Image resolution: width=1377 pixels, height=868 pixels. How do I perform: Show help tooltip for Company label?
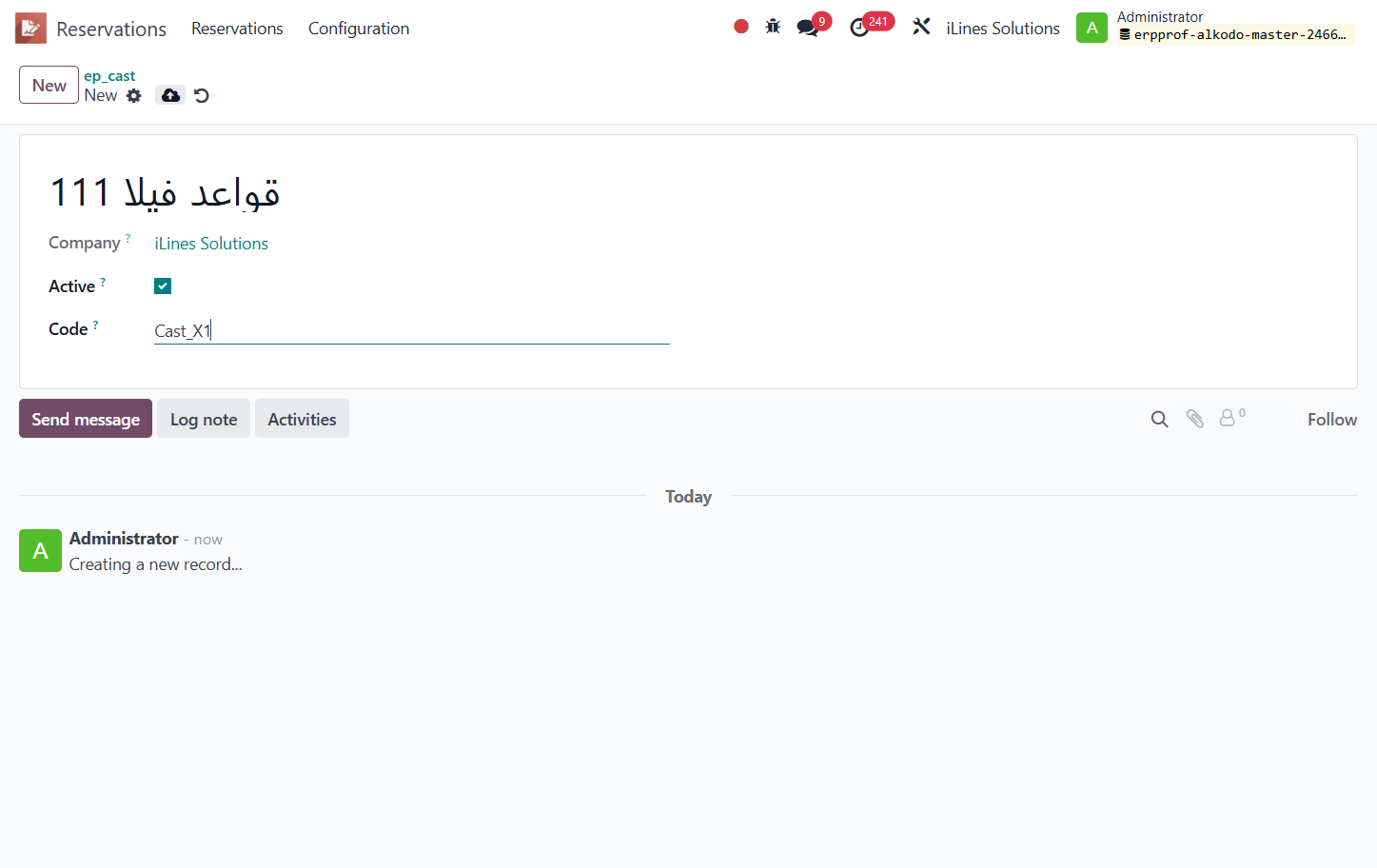point(128,239)
